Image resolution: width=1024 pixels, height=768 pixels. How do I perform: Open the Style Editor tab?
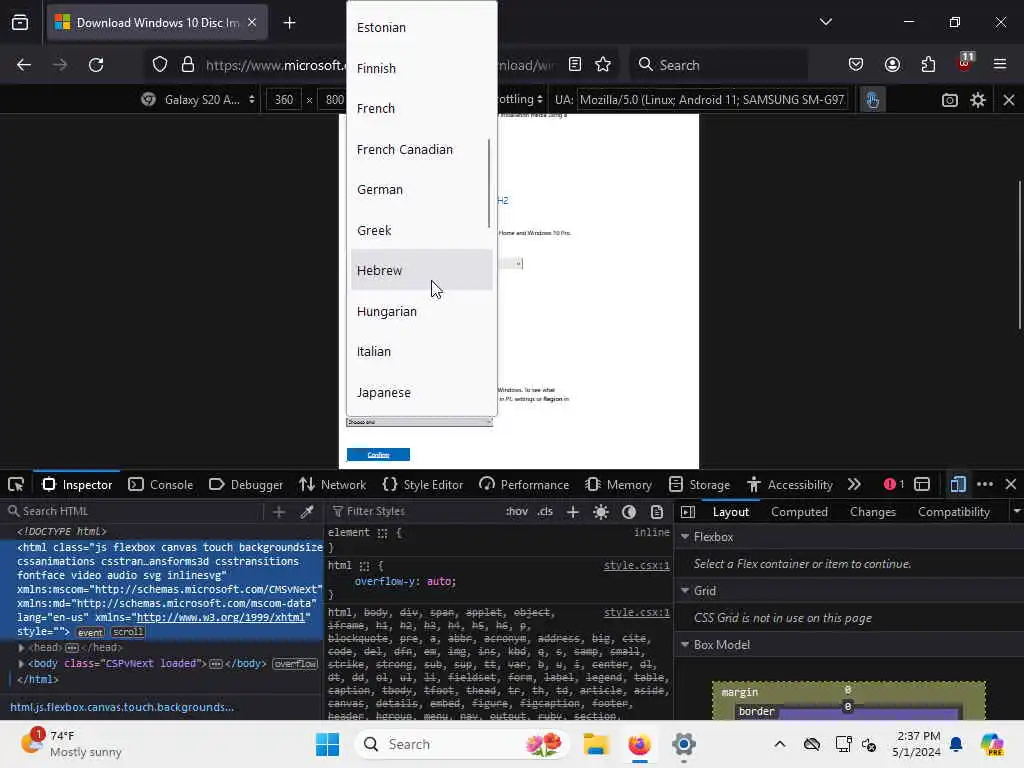[423, 485]
